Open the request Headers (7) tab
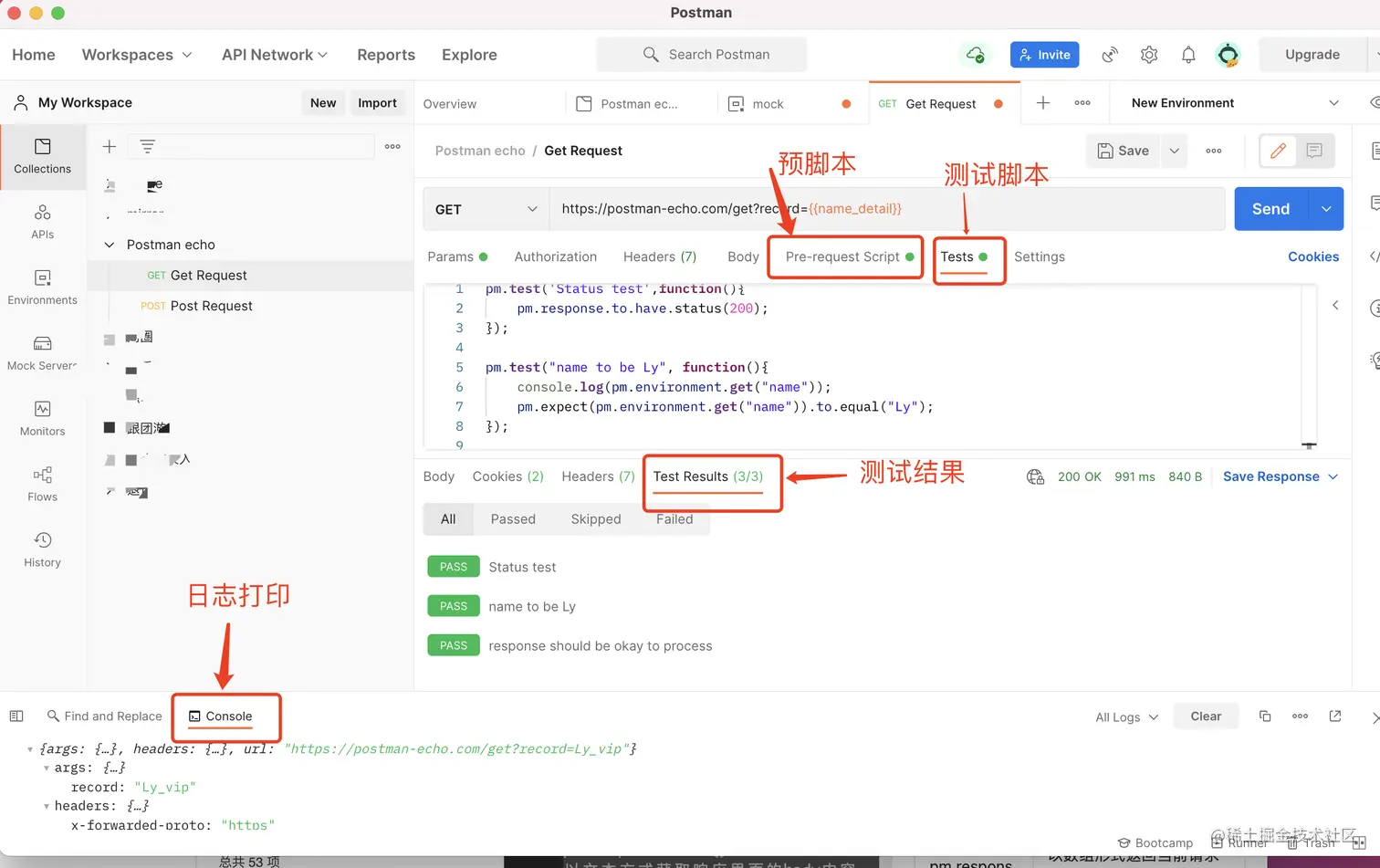1380x868 pixels. 660,257
